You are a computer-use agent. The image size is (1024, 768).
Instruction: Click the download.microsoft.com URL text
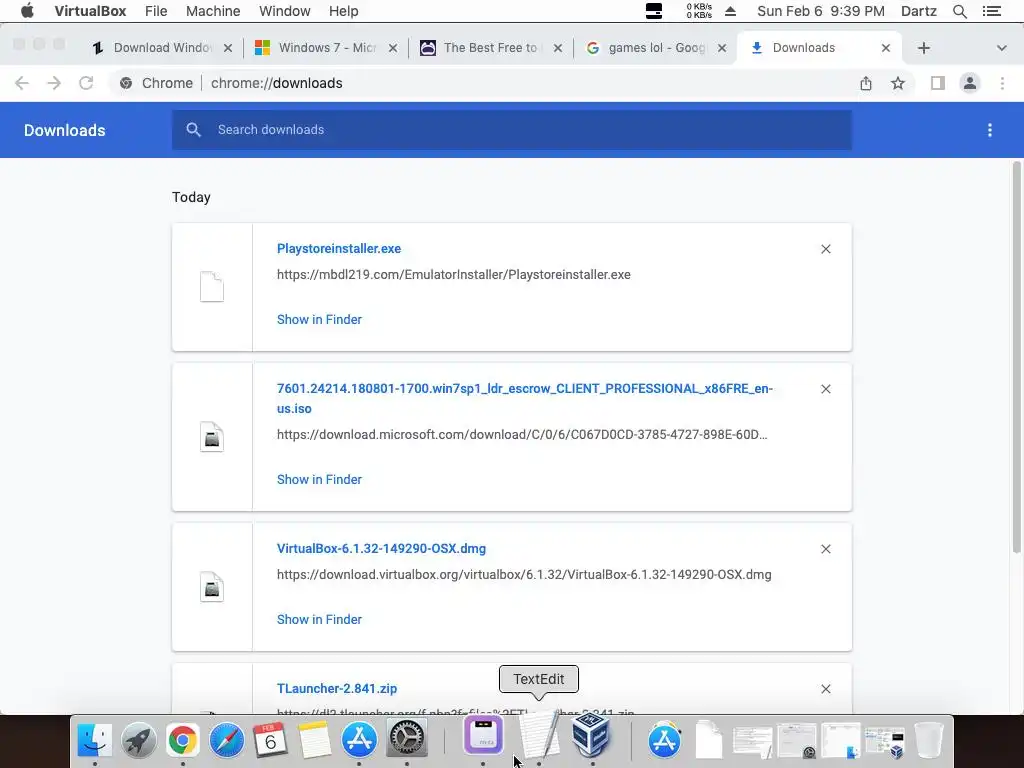coord(522,434)
